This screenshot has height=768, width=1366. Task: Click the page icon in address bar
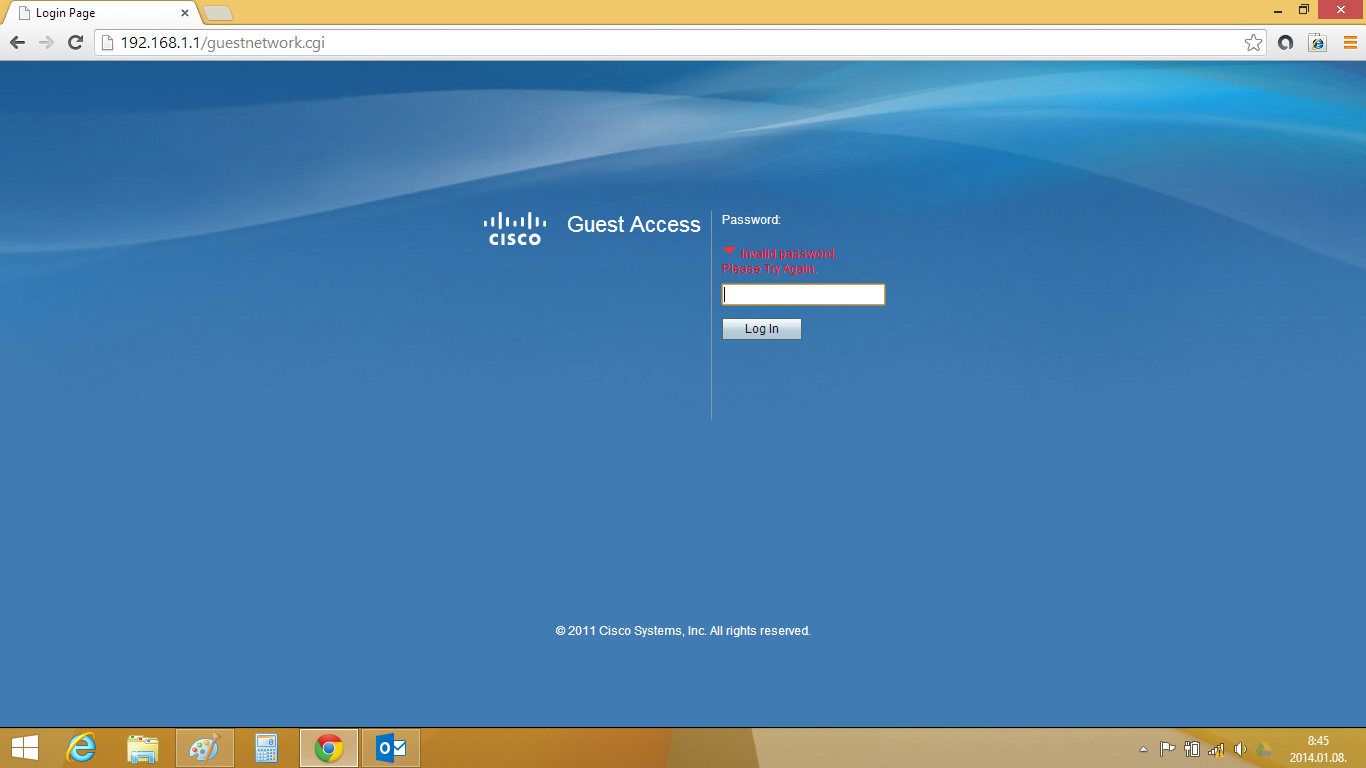pyautogui.click(x=107, y=42)
